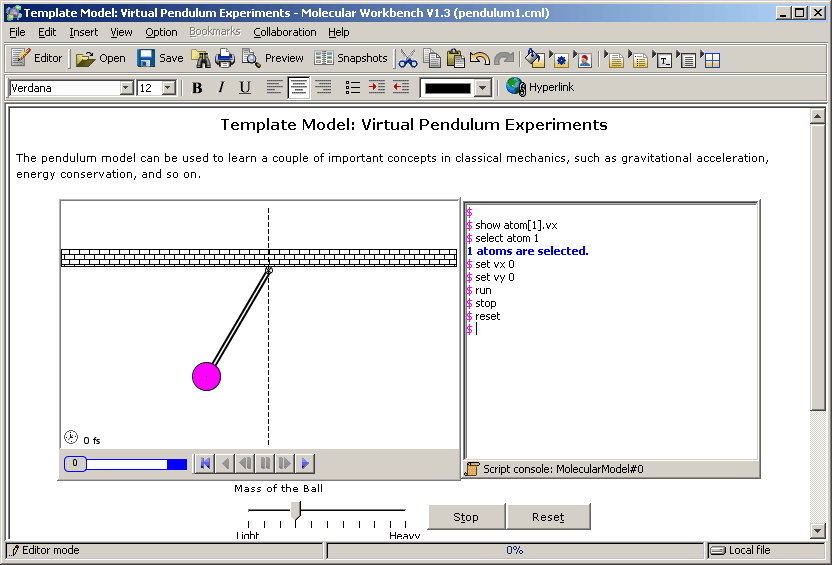Open the font size 12 dropdown
Screen dimensions: 832x565
pyautogui.click(x=169, y=88)
